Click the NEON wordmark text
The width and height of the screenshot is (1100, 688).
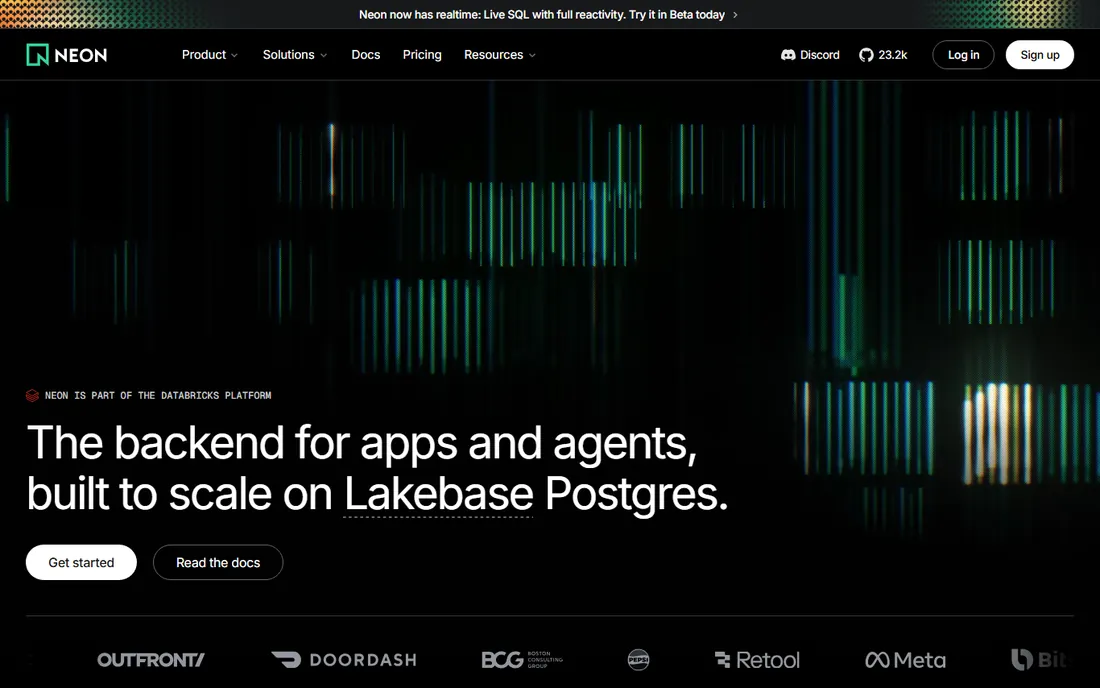81,55
